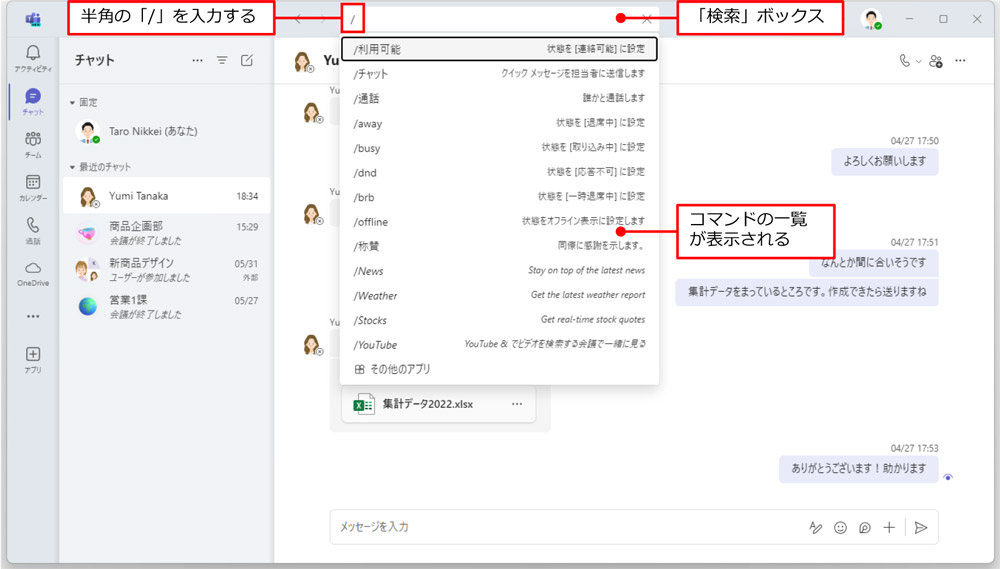The image size is (1000, 569).
Task: Open the emoji picker smiley icon
Action: [x=841, y=528]
